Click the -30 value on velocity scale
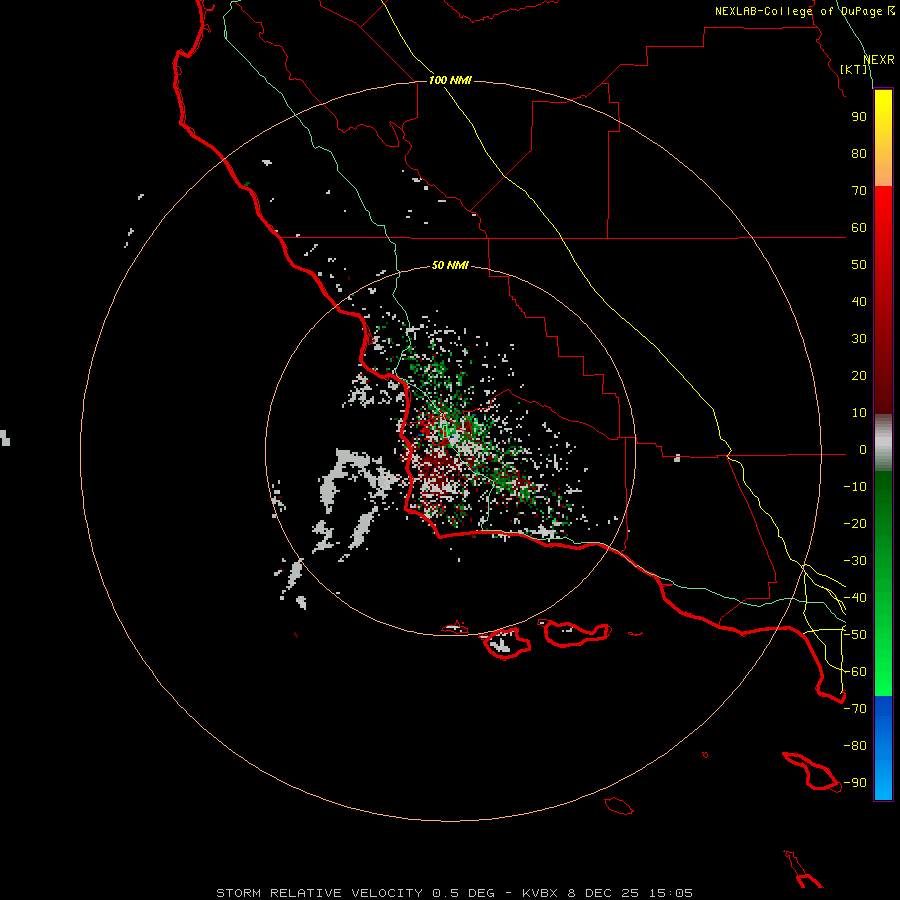Image resolution: width=900 pixels, height=900 pixels. [855, 561]
